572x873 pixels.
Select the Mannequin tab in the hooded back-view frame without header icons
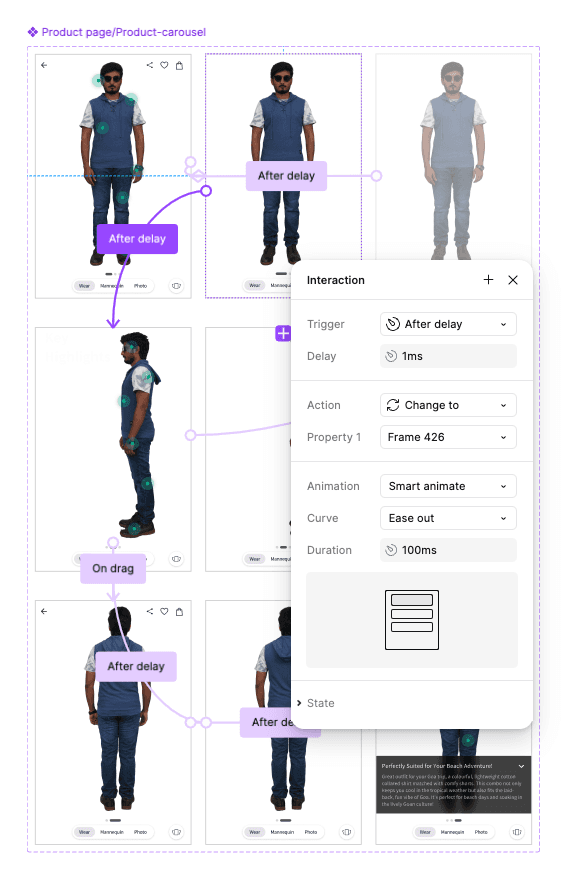(282, 832)
